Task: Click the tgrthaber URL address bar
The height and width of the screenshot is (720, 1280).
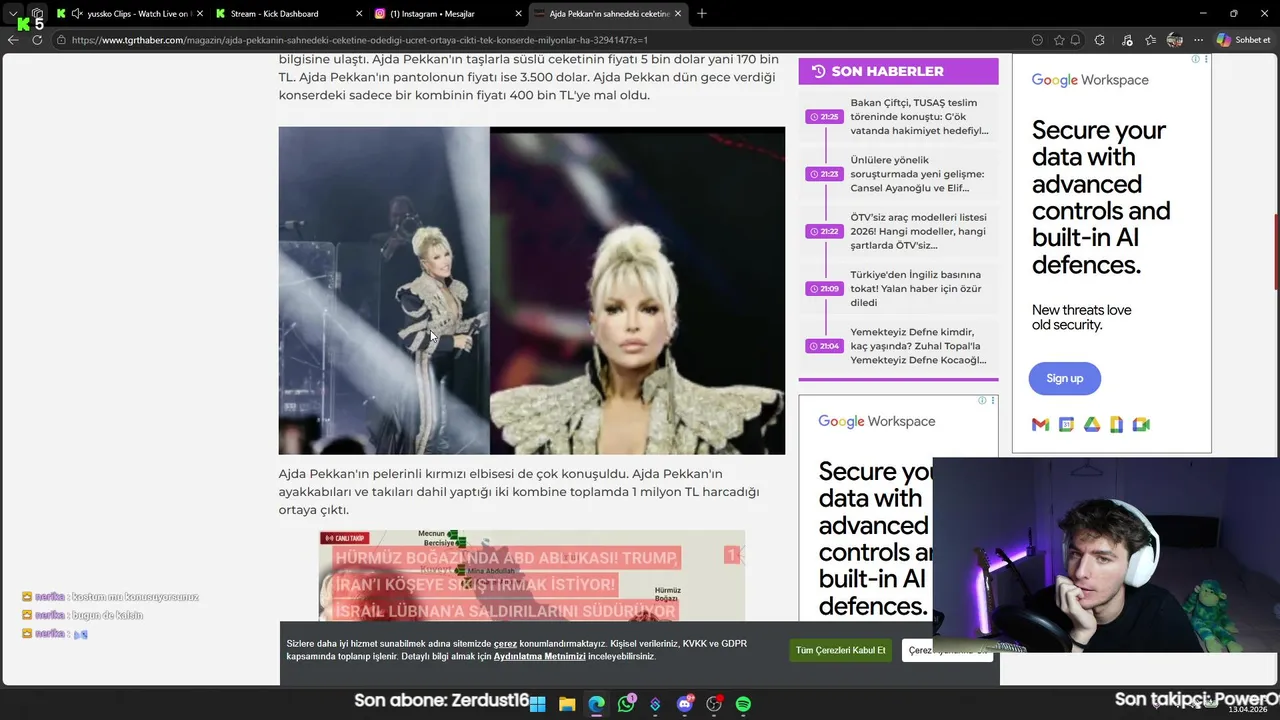Action: tap(360, 40)
